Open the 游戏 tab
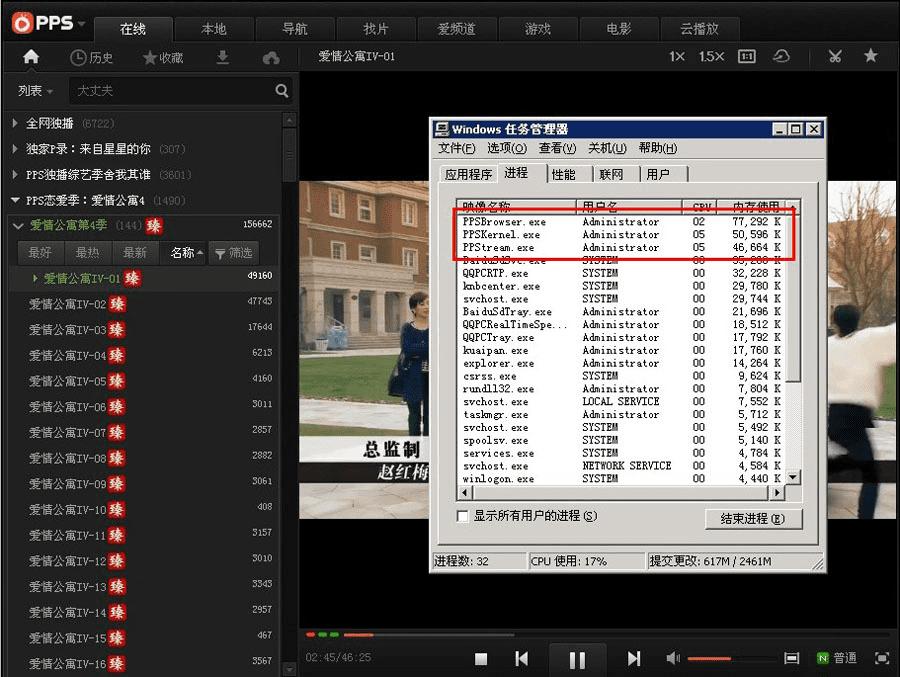Image resolution: width=900 pixels, height=677 pixels. pyautogui.click(x=538, y=29)
